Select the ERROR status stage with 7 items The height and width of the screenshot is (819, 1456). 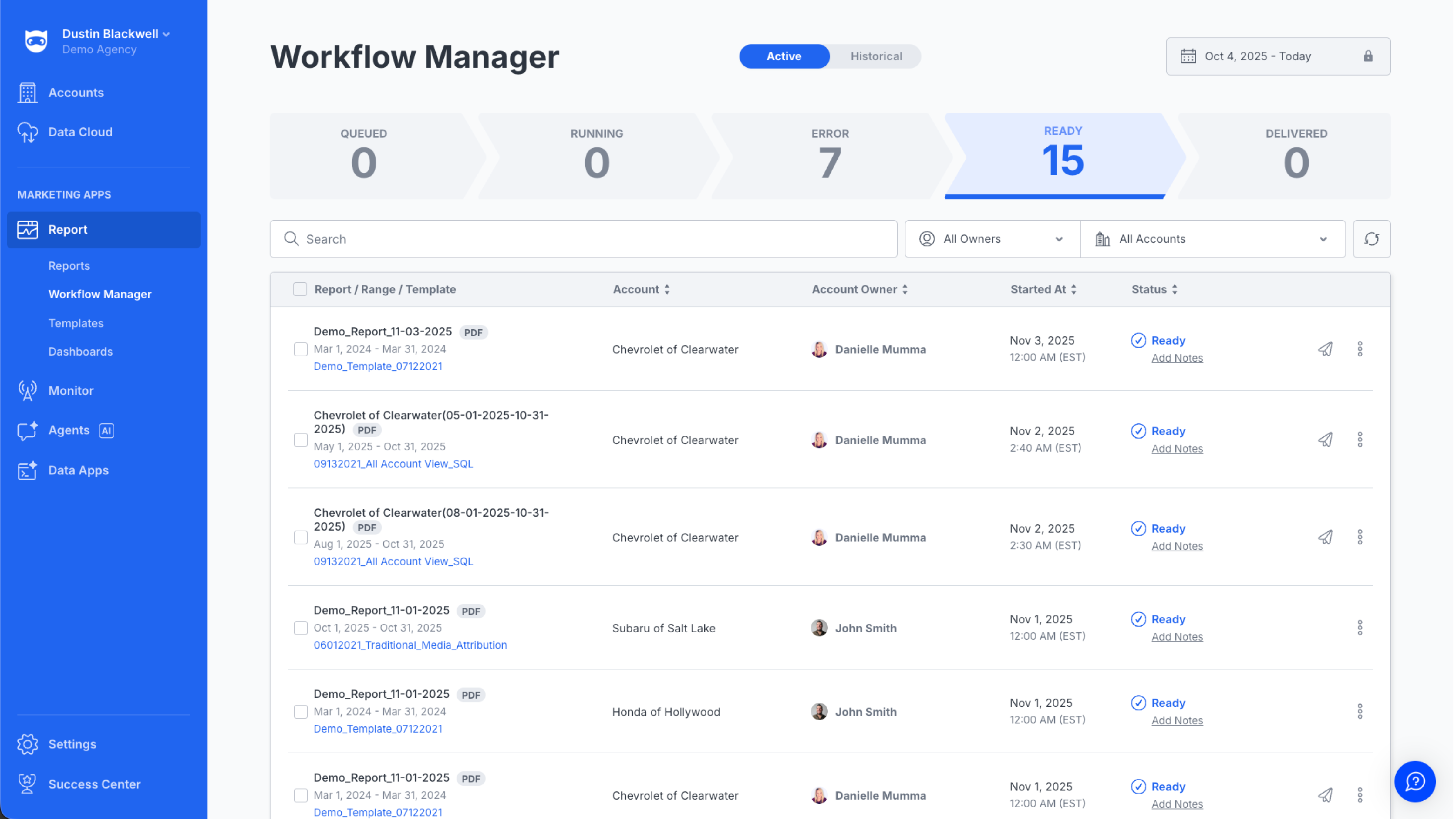coord(829,156)
